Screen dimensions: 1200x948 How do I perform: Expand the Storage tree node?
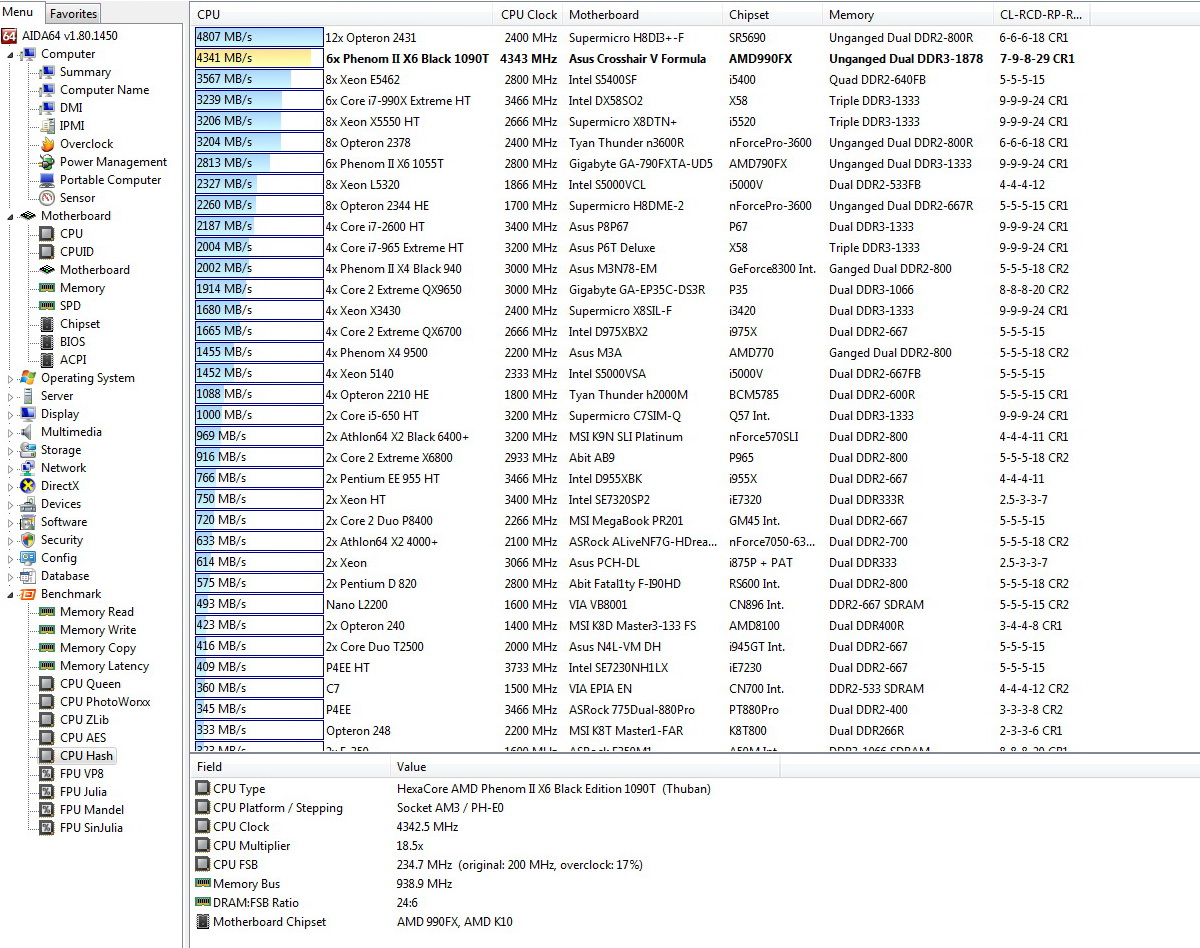pos(12,451)
